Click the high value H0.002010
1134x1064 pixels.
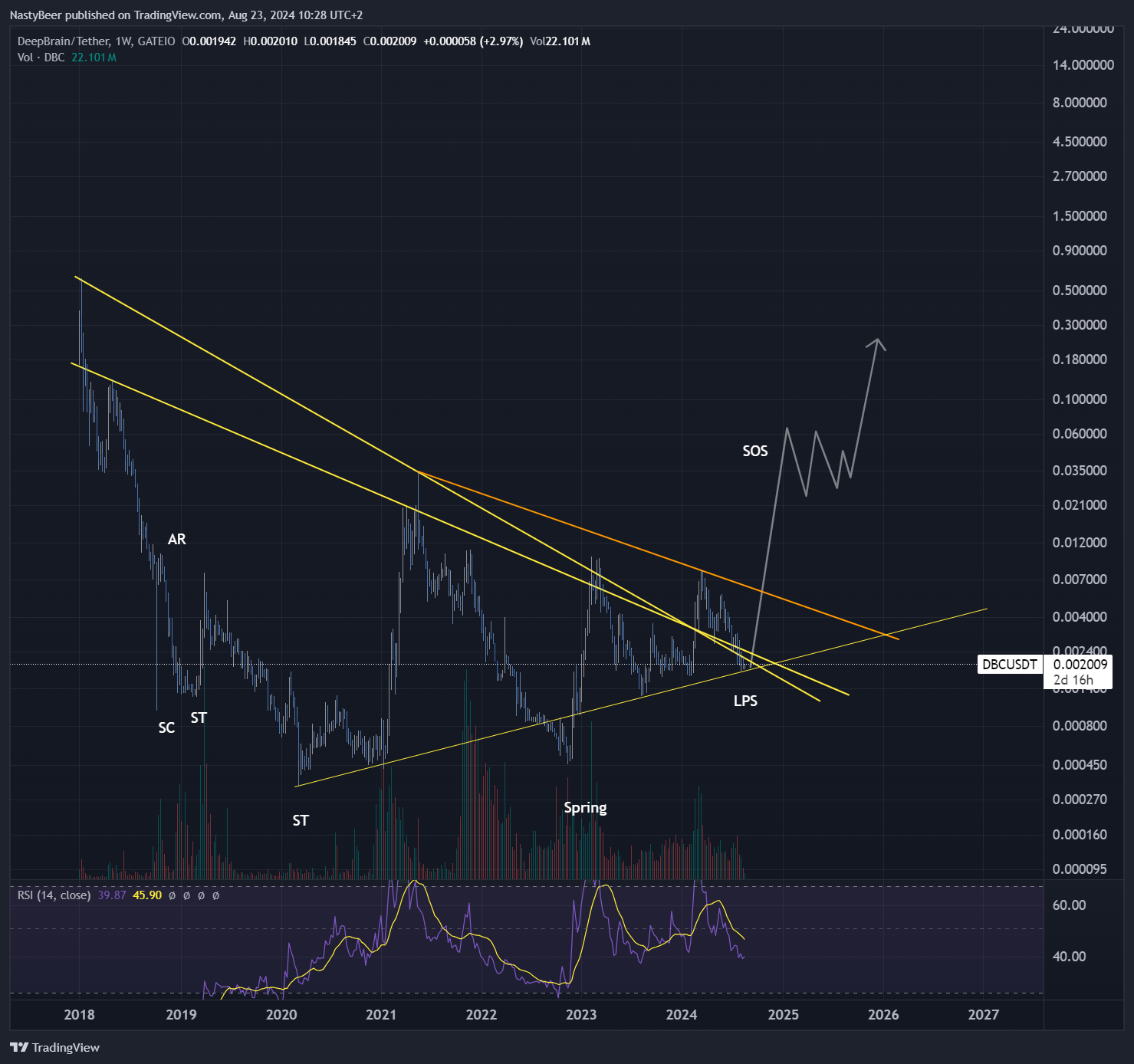pos(270,41)
